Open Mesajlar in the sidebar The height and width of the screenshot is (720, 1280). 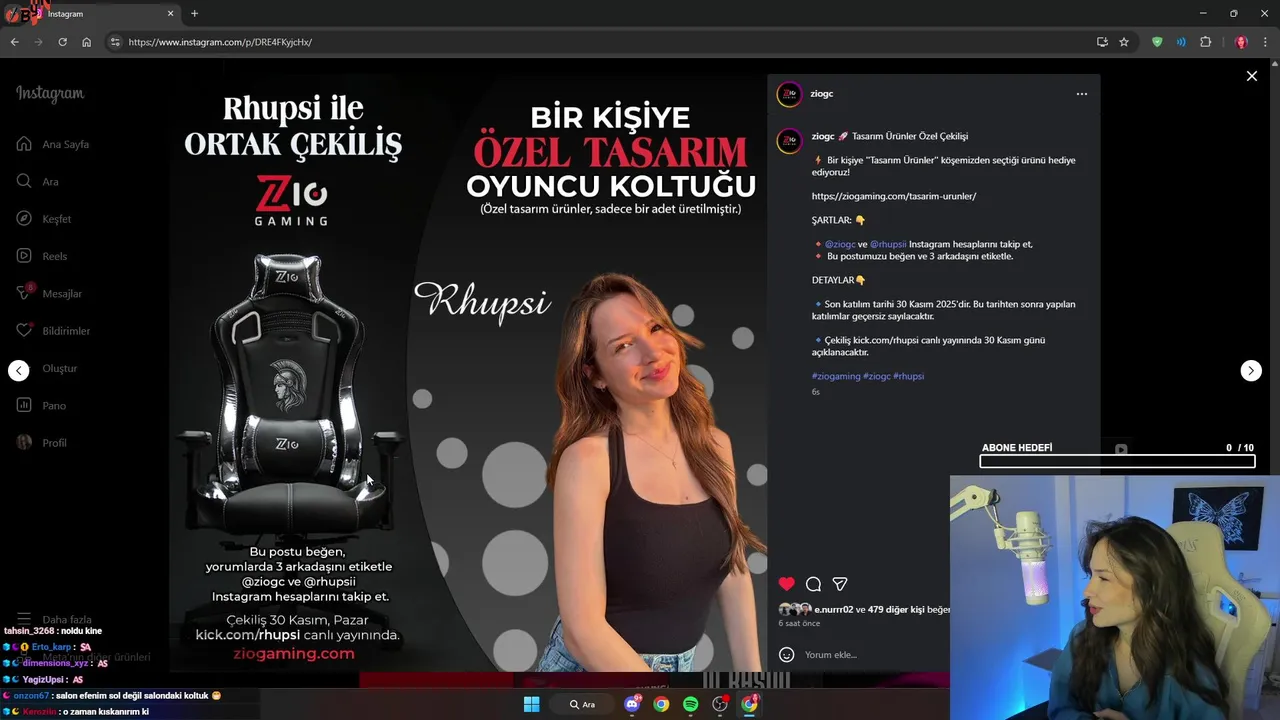49,293
